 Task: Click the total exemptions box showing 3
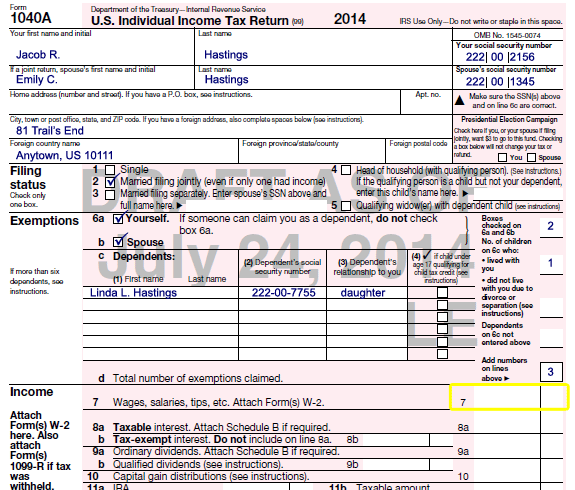point(551,372)
